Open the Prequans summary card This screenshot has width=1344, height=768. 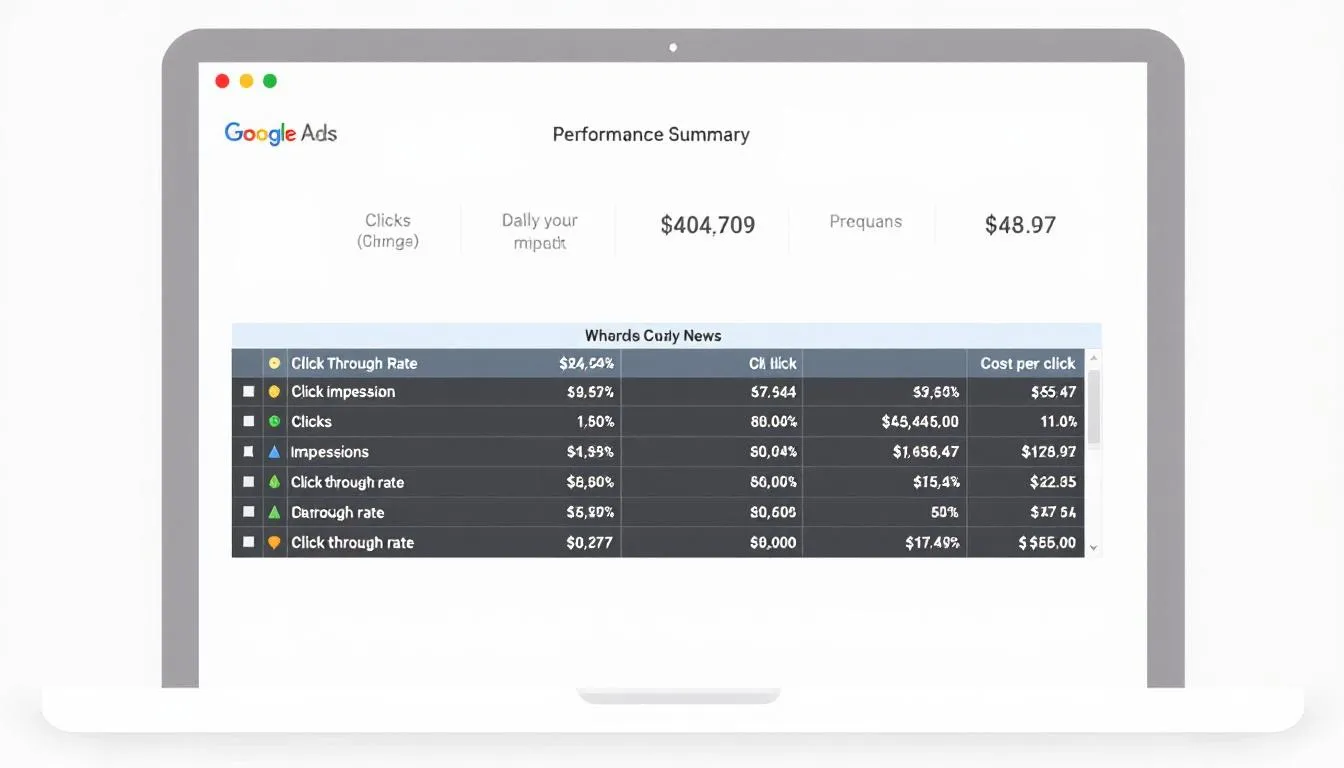click(866, 222)
